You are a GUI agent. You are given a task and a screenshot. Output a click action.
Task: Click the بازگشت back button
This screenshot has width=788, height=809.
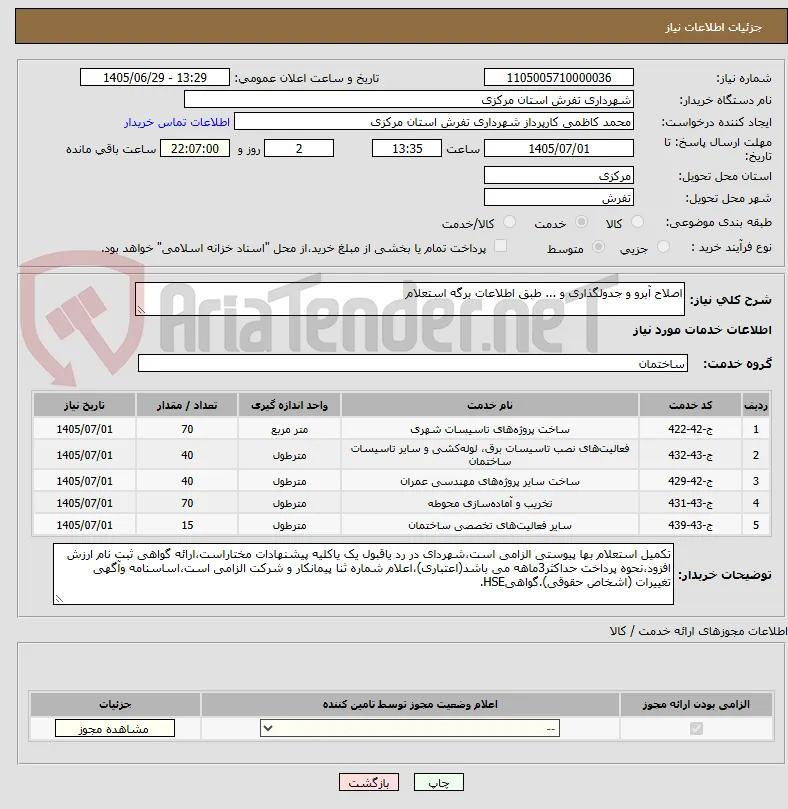pyautogui.click(x=368, y=782)
